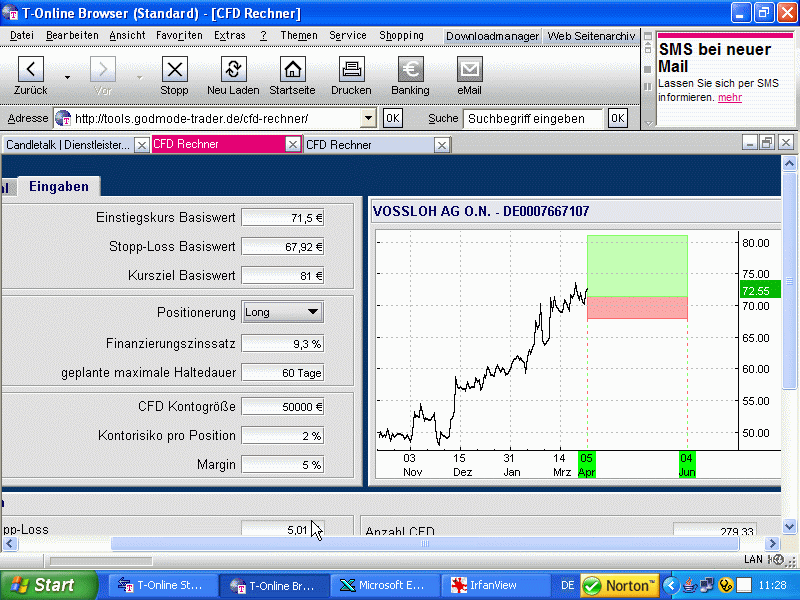Open the ? help menu

click(x=263, y=36)
